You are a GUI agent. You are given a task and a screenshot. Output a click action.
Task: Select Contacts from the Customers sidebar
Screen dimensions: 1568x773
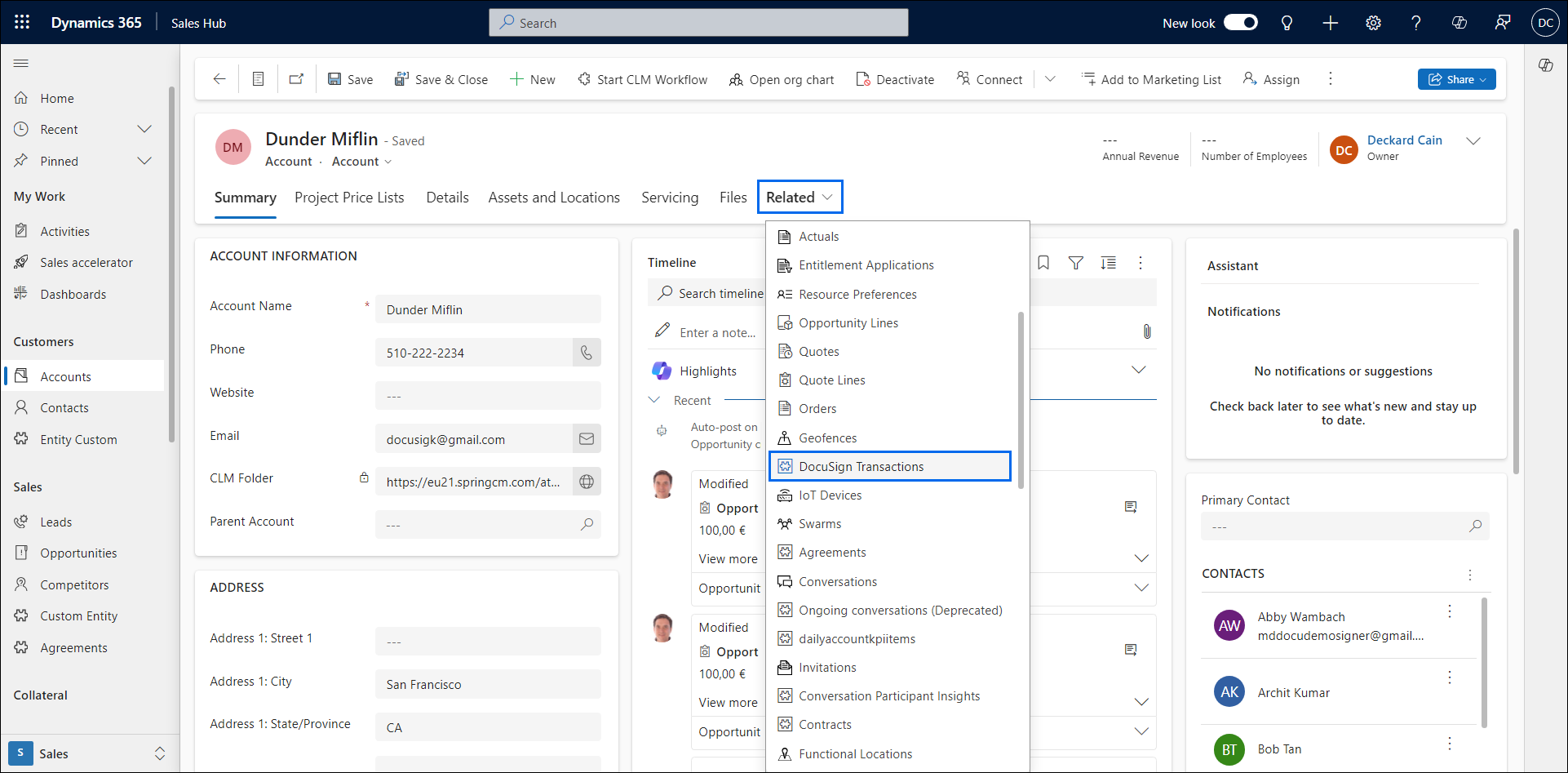coord(64,407)
